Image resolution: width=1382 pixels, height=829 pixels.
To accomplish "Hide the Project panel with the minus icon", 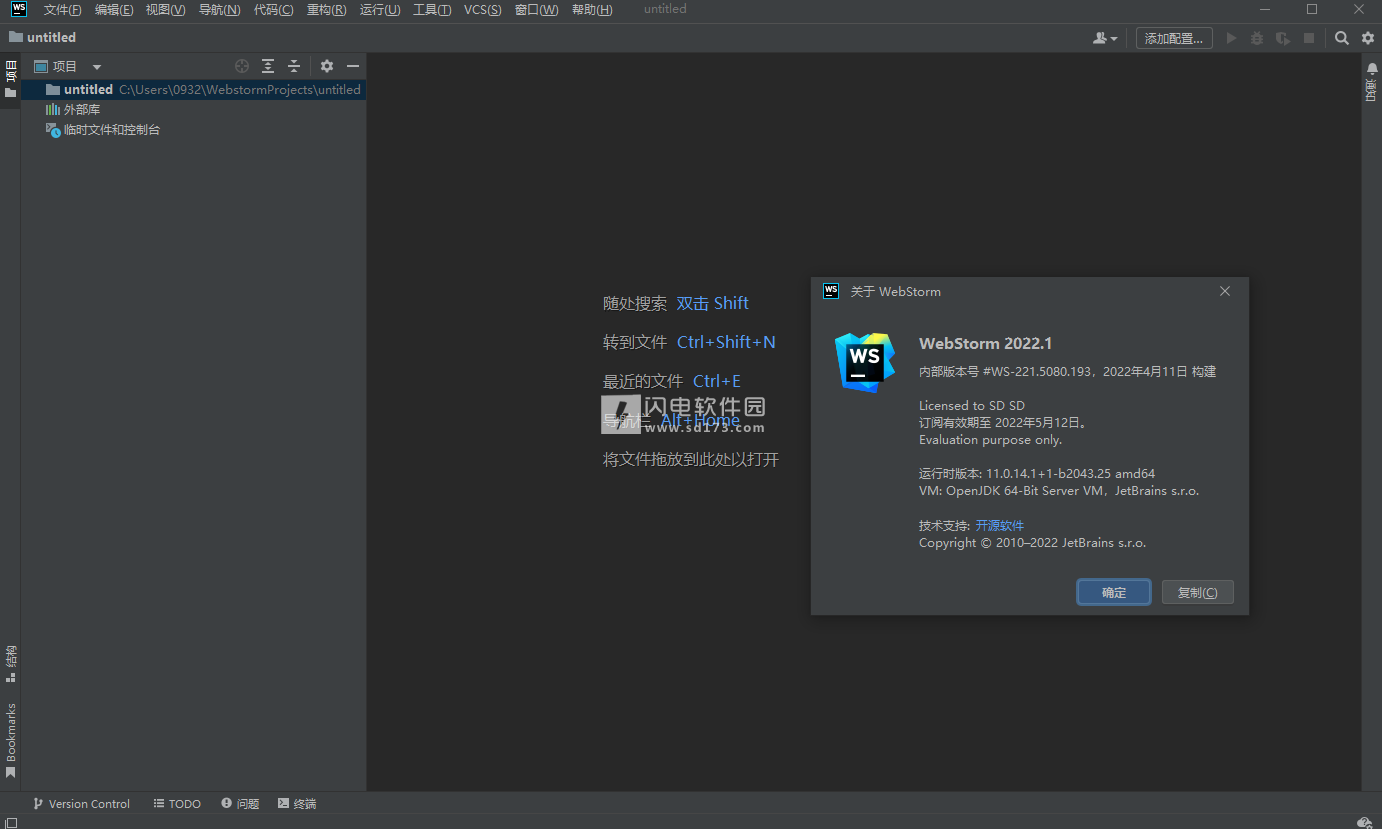I will tap(353, 66).
